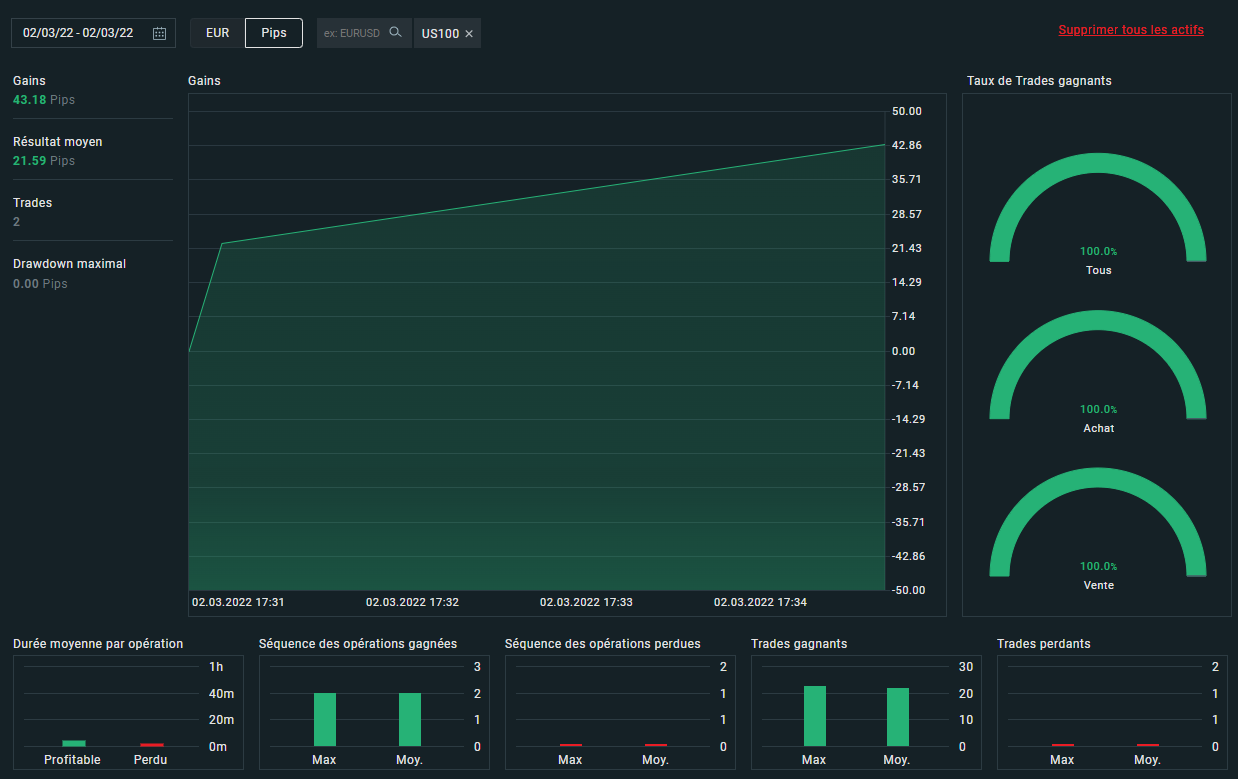Switch display unit to EUR
This screenshot has width=1238, height=779.
pos(217,33)
